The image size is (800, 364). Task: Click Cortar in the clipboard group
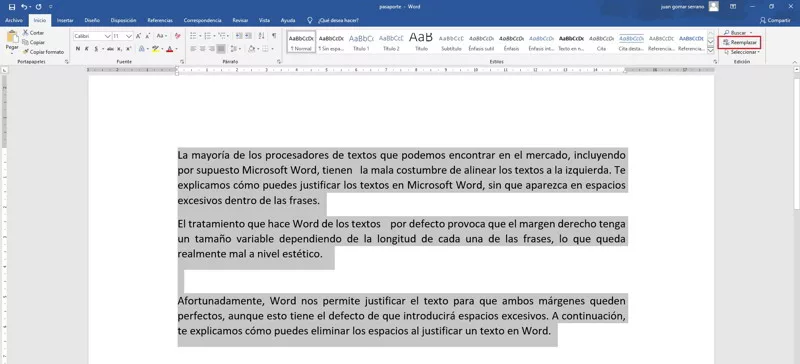coord(33,33)
